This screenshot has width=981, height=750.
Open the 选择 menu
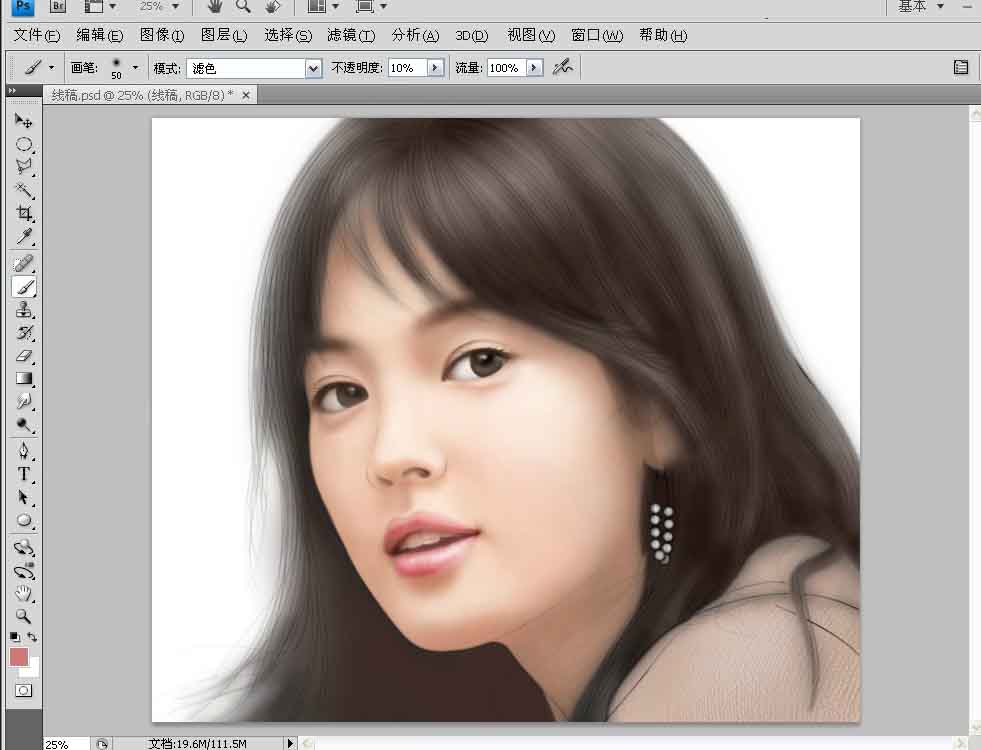point(288,35)
